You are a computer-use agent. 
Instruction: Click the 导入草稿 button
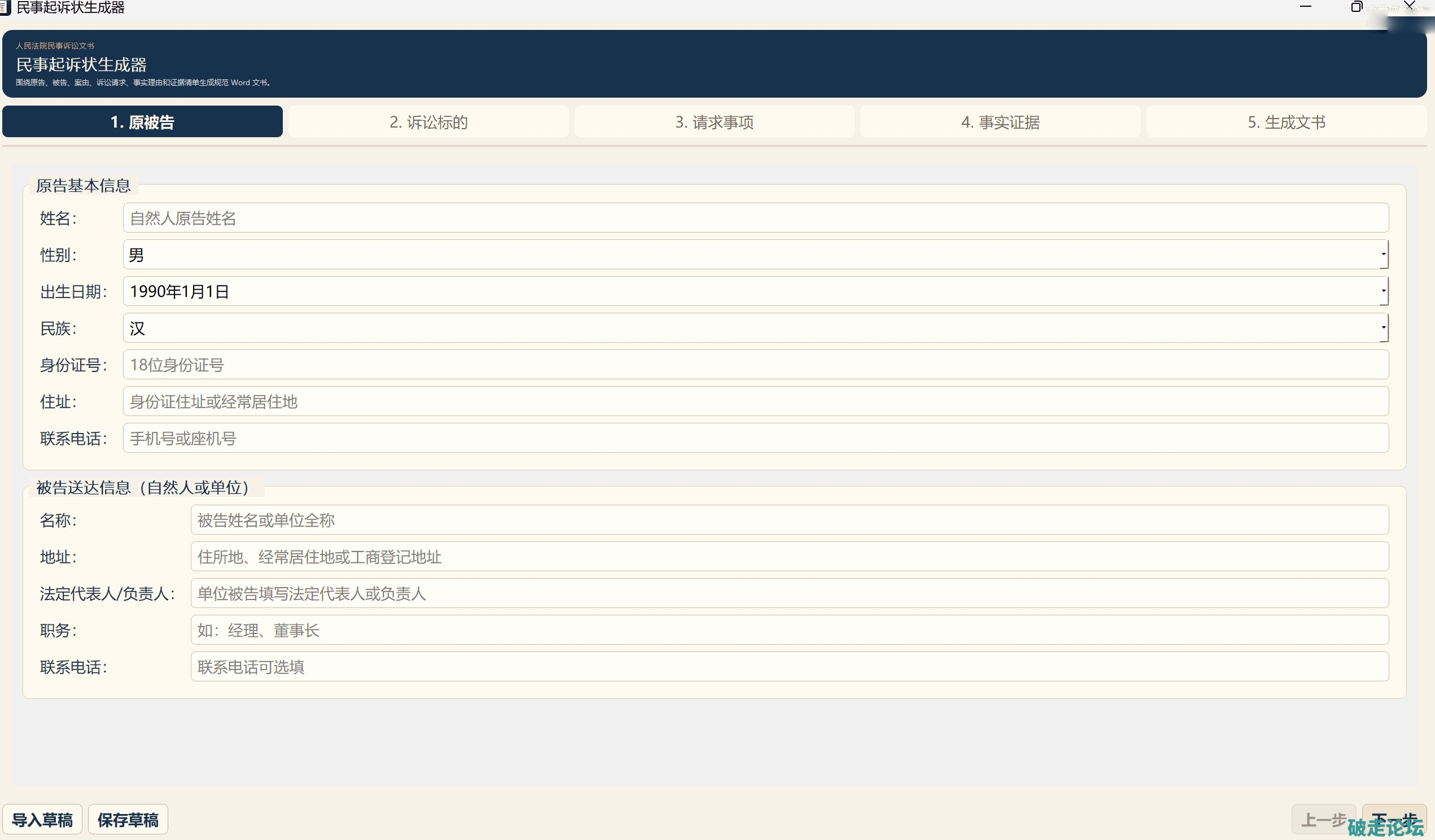click(x=42, y=820)
